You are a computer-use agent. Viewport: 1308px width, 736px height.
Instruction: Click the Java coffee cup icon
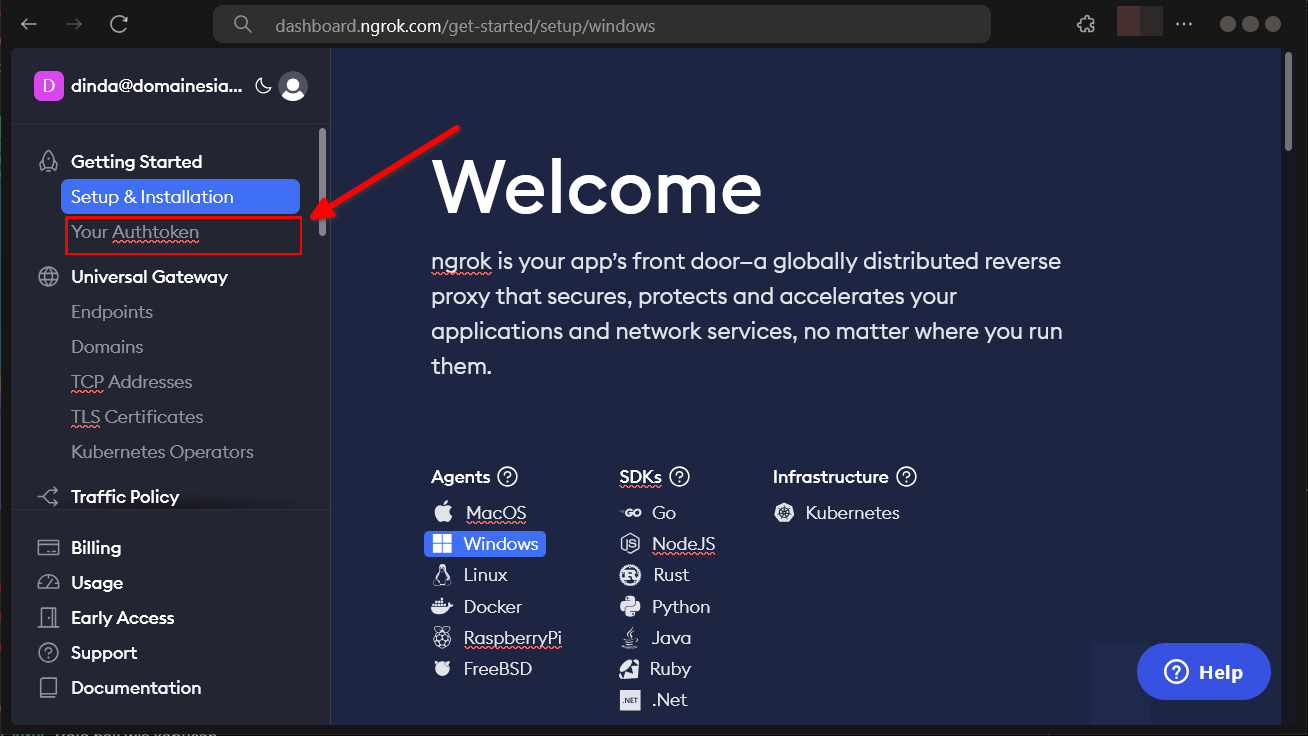pos(630,638)
